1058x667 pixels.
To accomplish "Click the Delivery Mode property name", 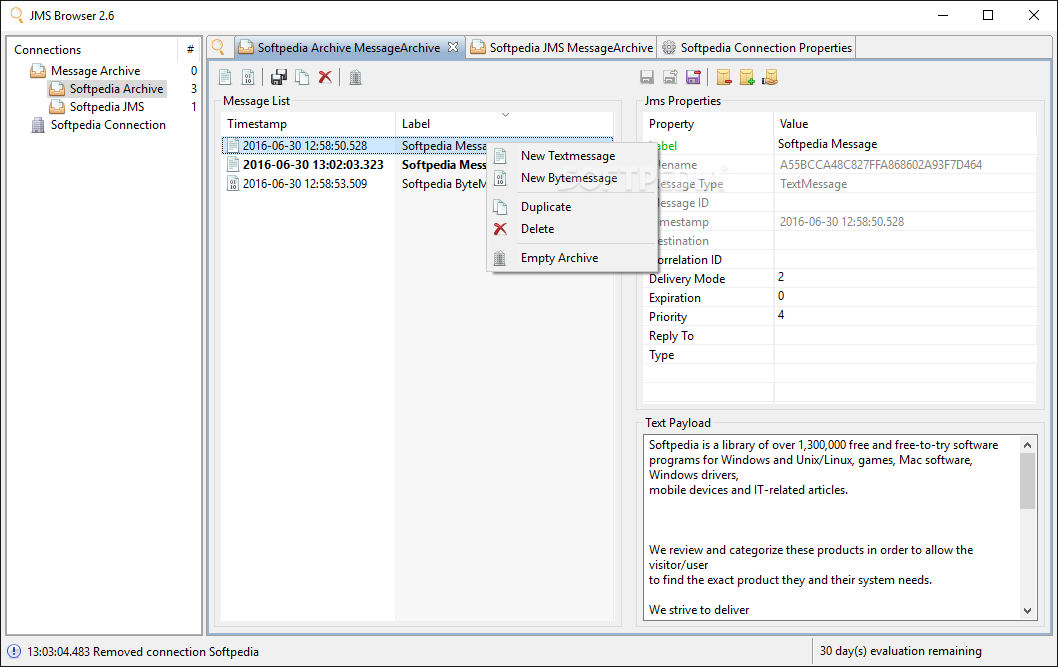I will (x=687, y=279).
